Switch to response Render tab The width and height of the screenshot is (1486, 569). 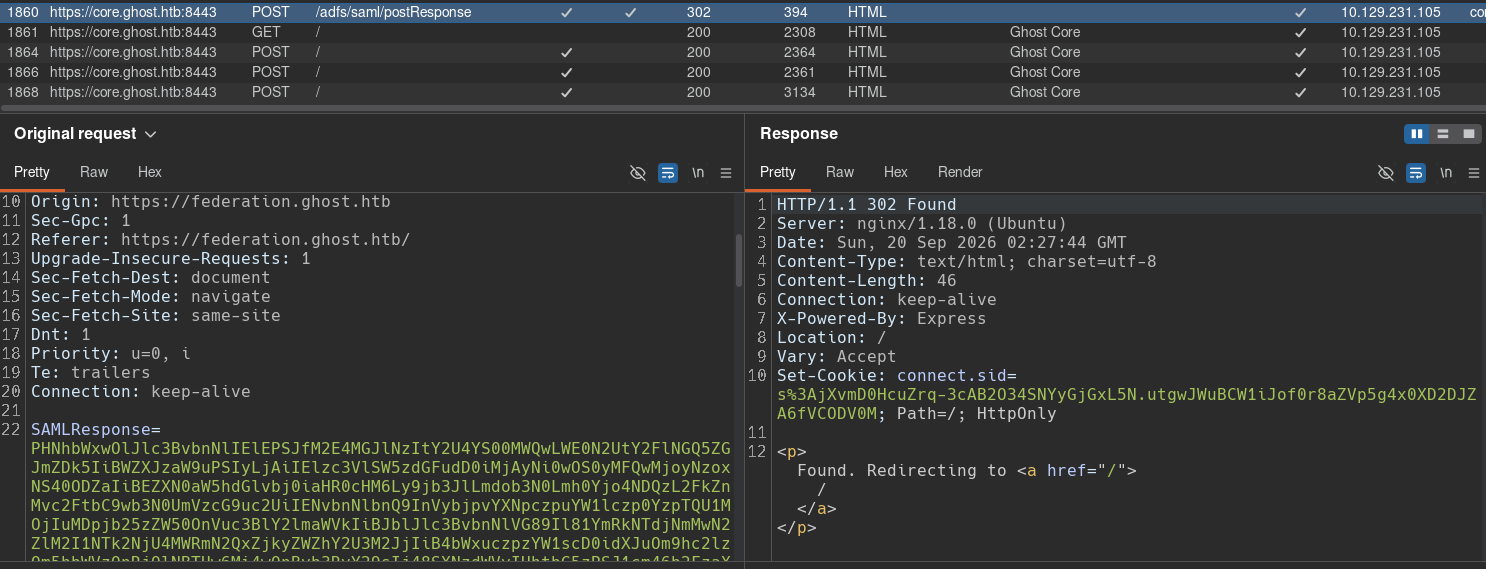(x=960, y=172)
